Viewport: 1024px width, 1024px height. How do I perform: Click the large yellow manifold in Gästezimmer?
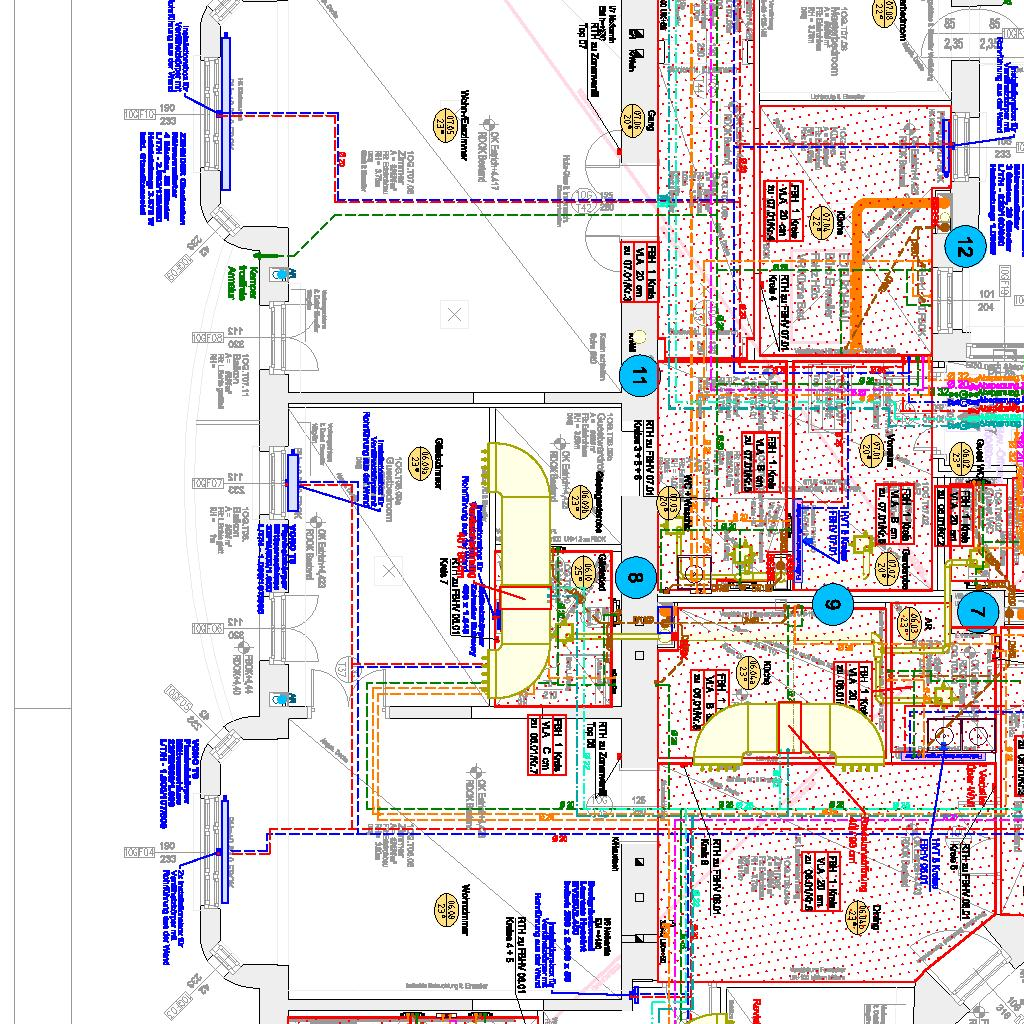516,570
